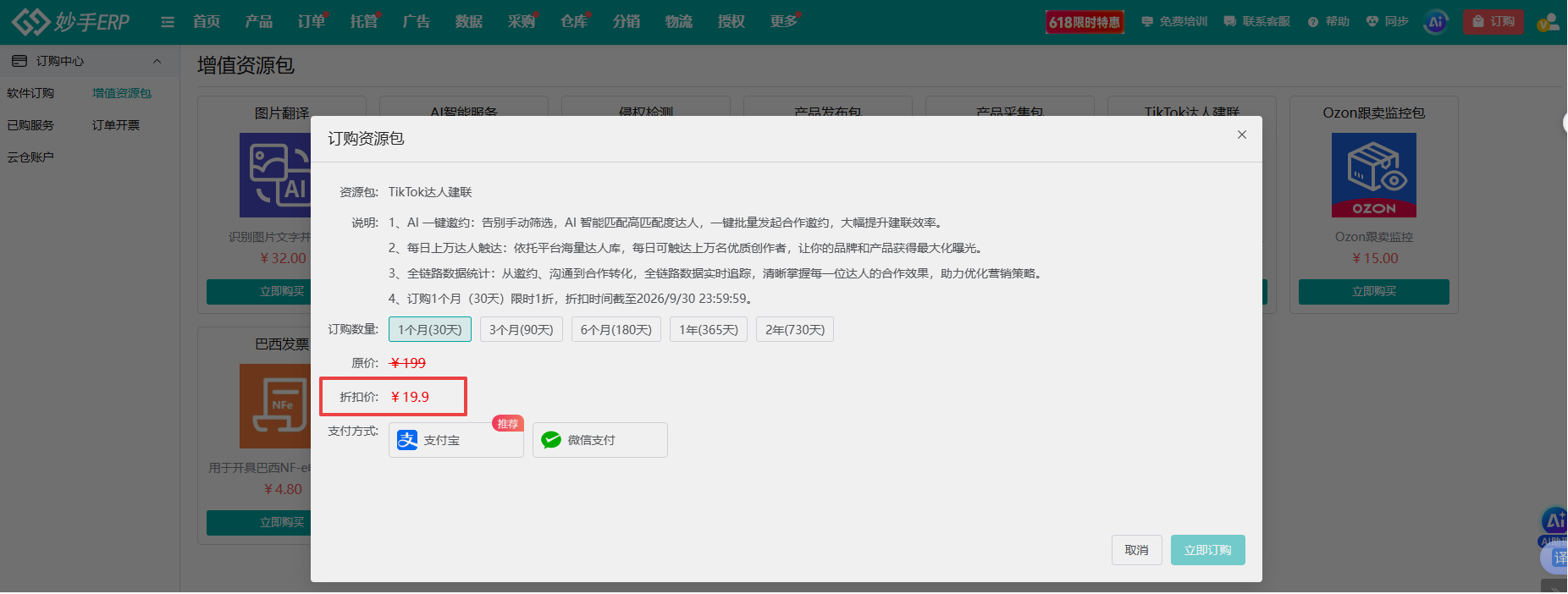Select 2年(730天) subscription option
The width and height of the screenshot is (1568, 594).
[x=795, y=329]
